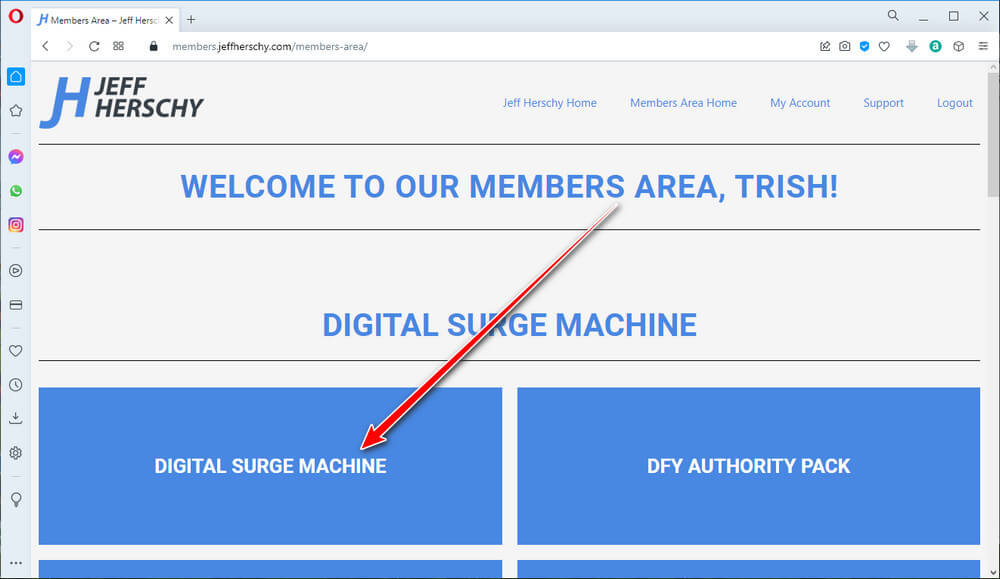Open the Player icon in the sidebar

16,270
